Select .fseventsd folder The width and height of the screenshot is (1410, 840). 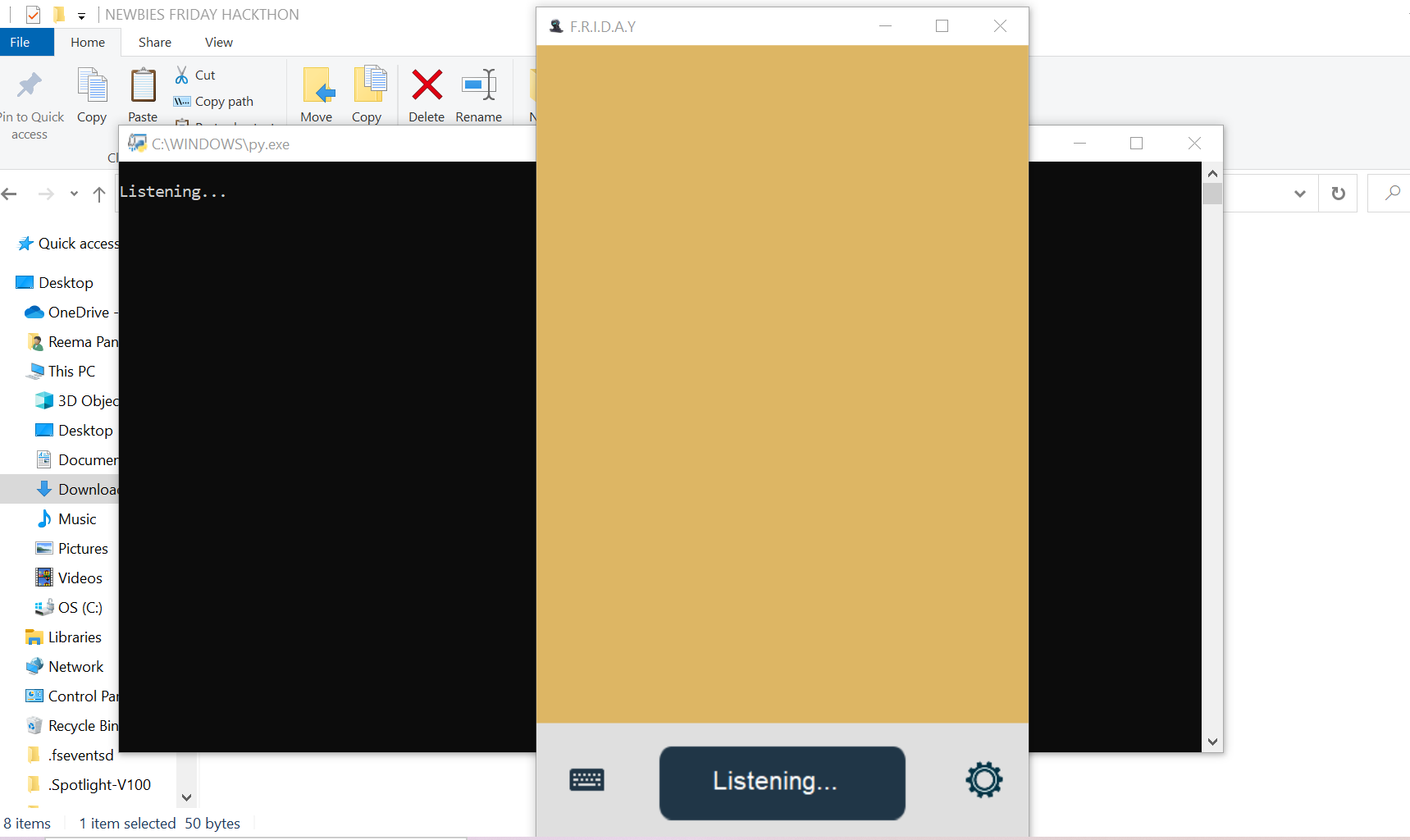[x=70, y=756]
